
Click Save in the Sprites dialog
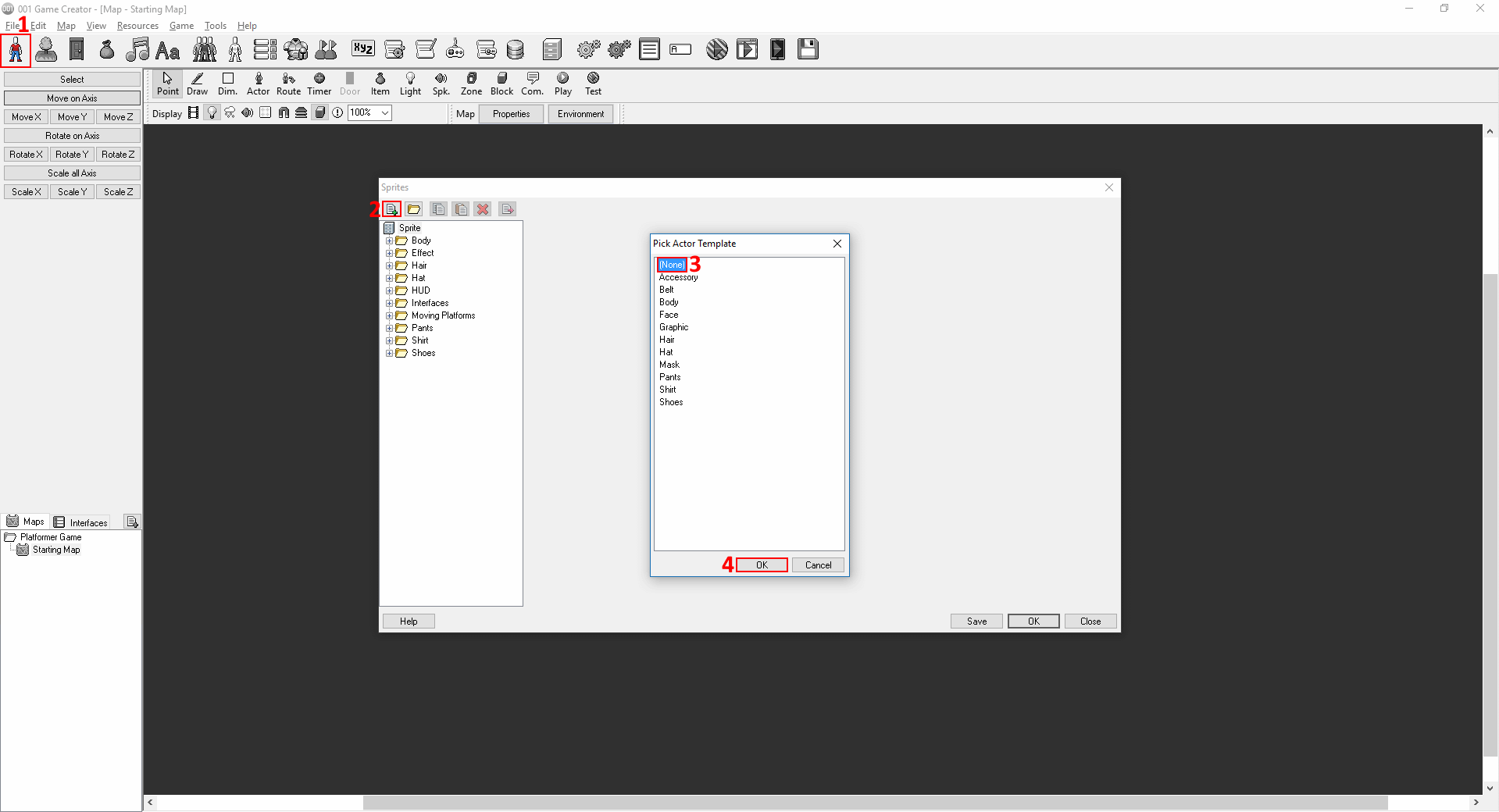click(976, 621)
